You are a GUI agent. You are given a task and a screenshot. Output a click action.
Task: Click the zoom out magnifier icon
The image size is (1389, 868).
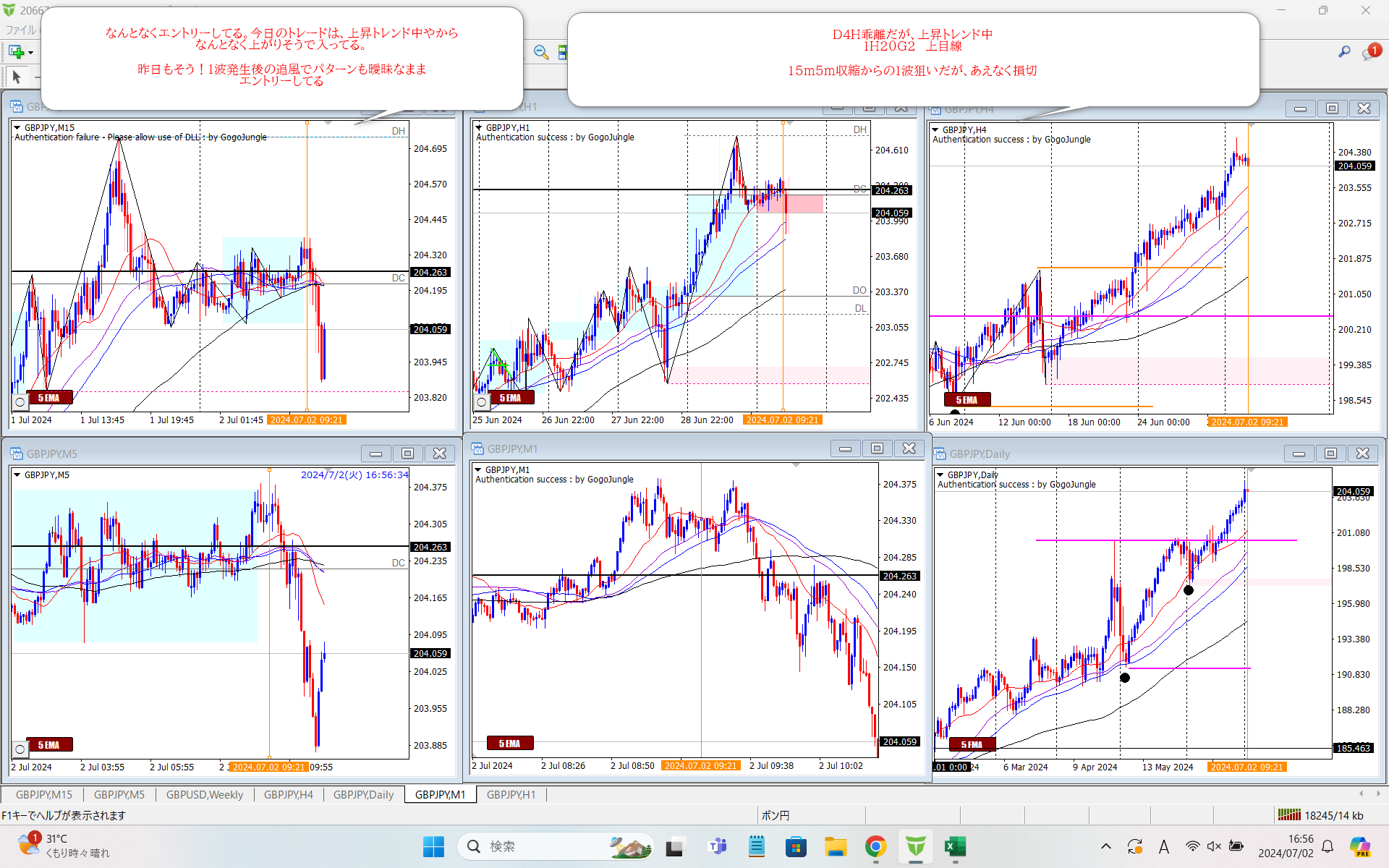tap(540, 52)
